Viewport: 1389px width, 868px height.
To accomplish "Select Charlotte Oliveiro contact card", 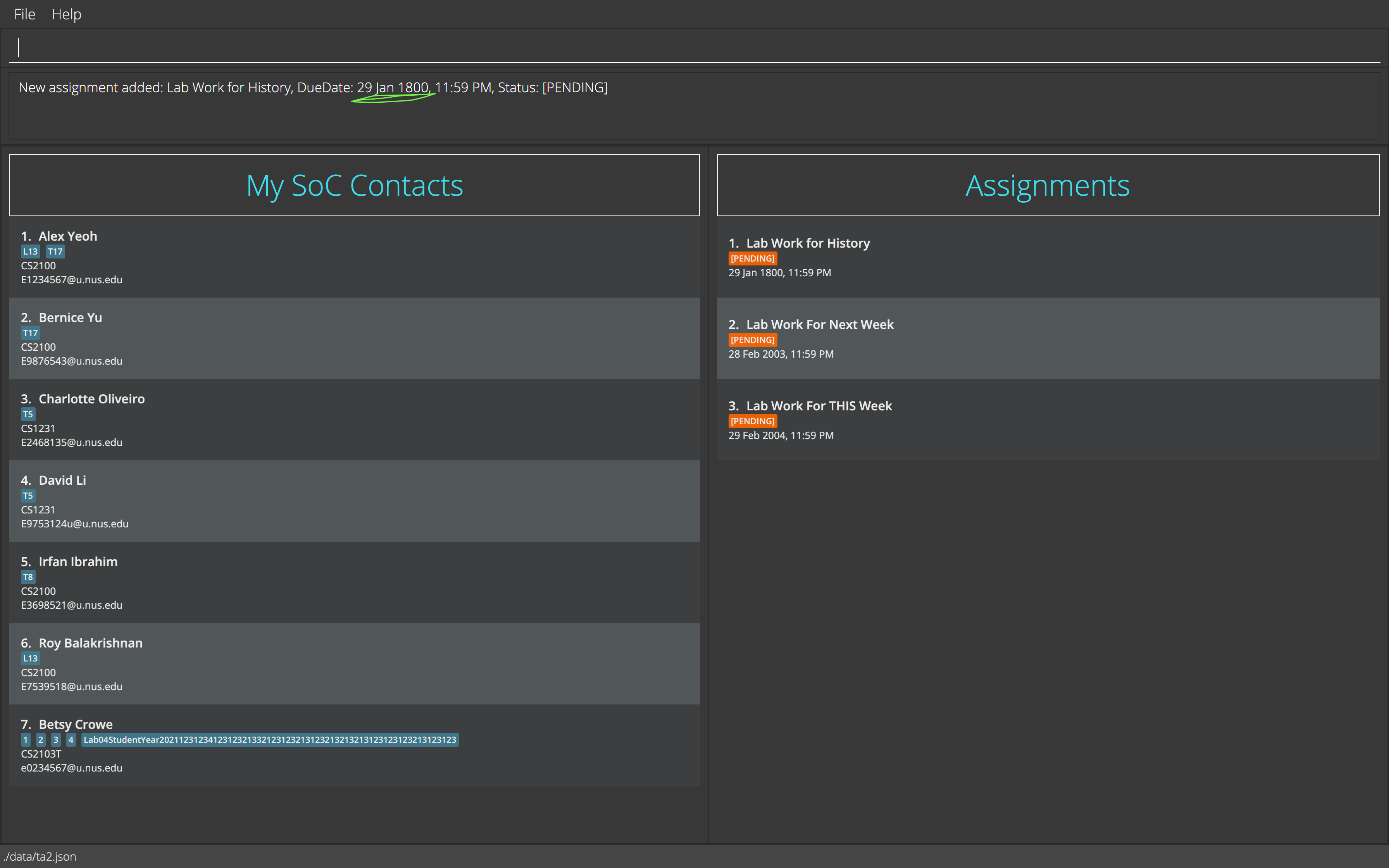I will click(353, 420).
